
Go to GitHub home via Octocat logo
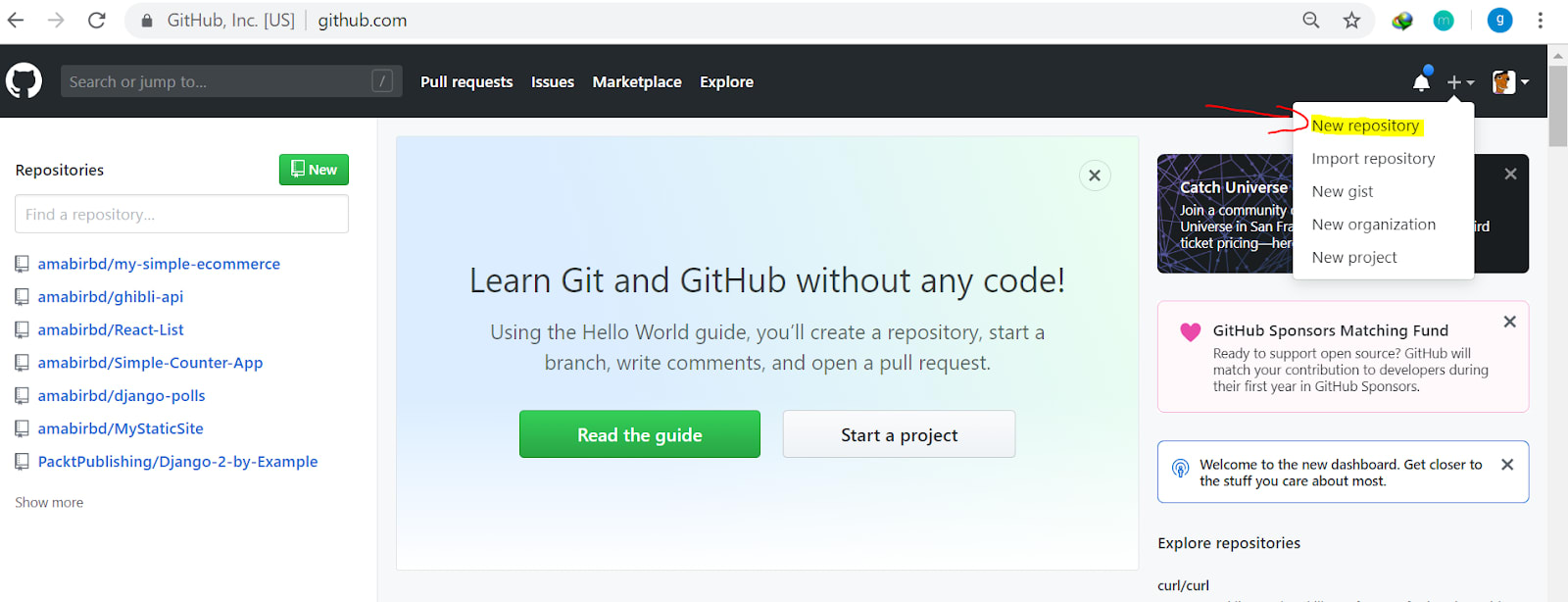click(24, 81)
